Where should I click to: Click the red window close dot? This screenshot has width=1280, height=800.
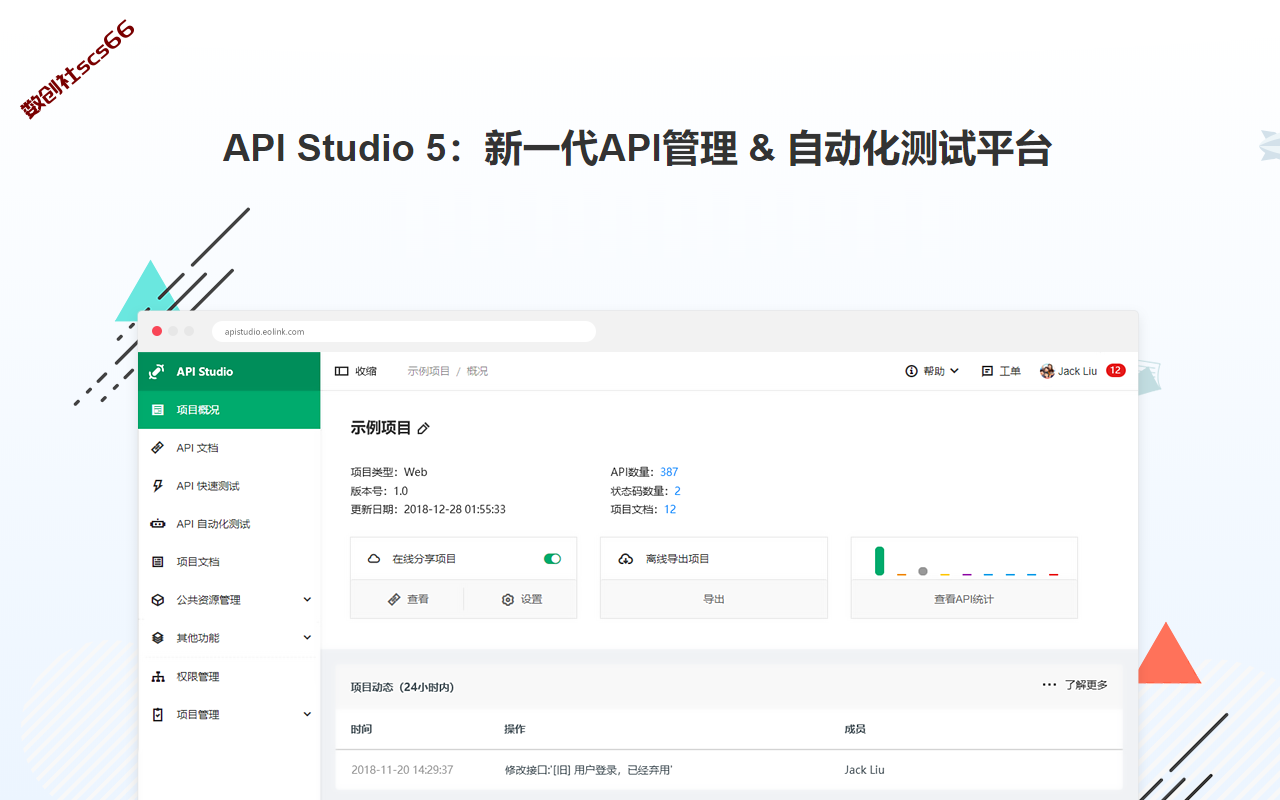(x=157, y=331)
